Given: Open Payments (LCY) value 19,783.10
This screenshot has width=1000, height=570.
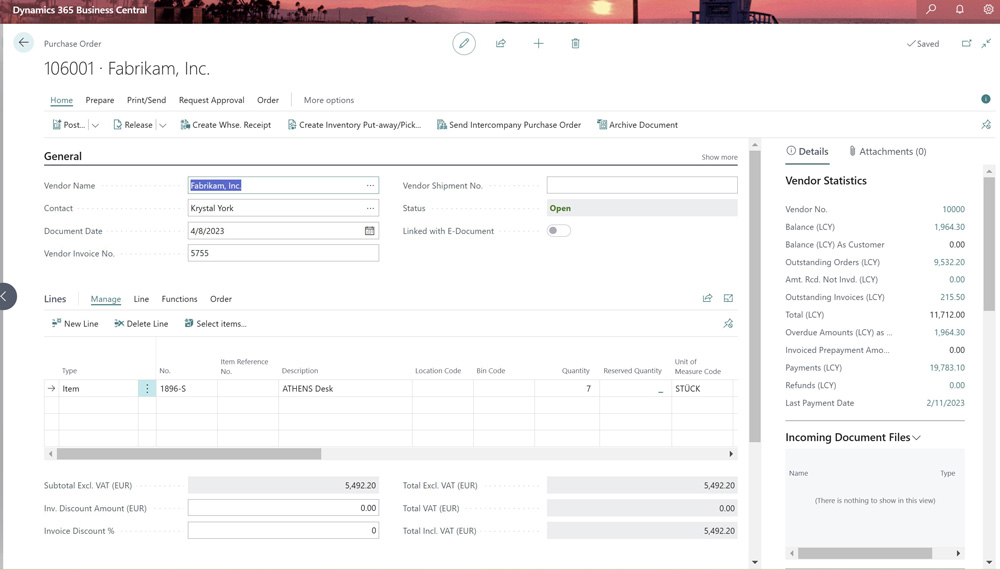Looking at the screenshot, I should (947, 368).
